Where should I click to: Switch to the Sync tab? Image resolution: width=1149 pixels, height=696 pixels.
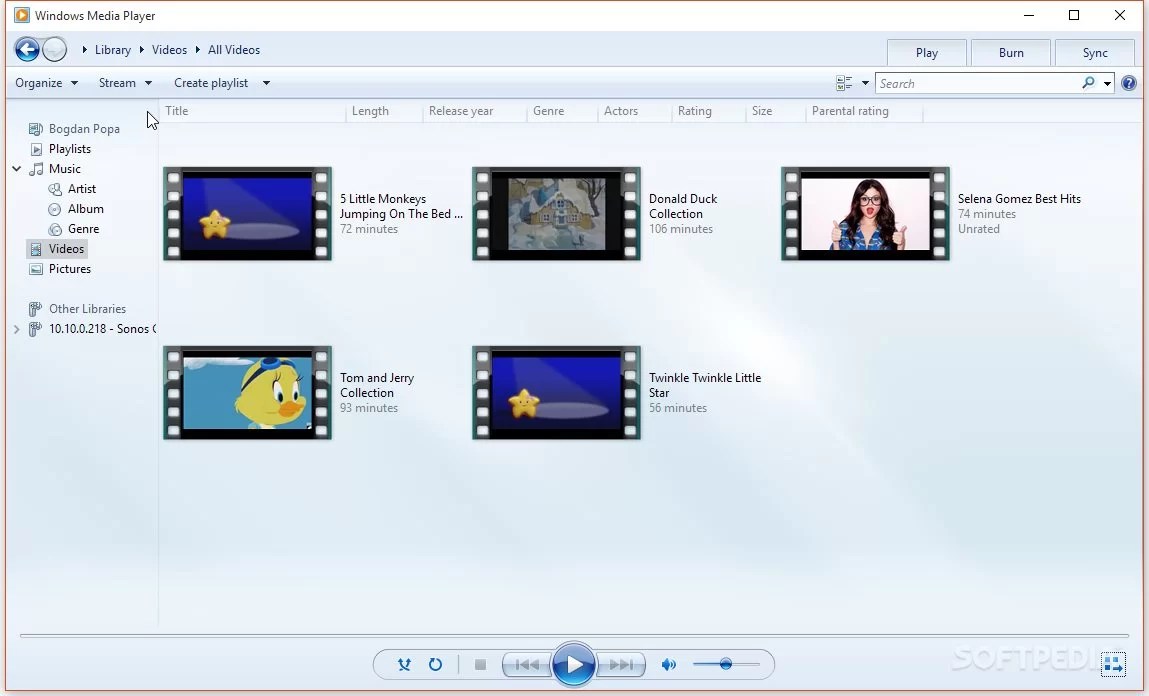[x=1095, y=52]
